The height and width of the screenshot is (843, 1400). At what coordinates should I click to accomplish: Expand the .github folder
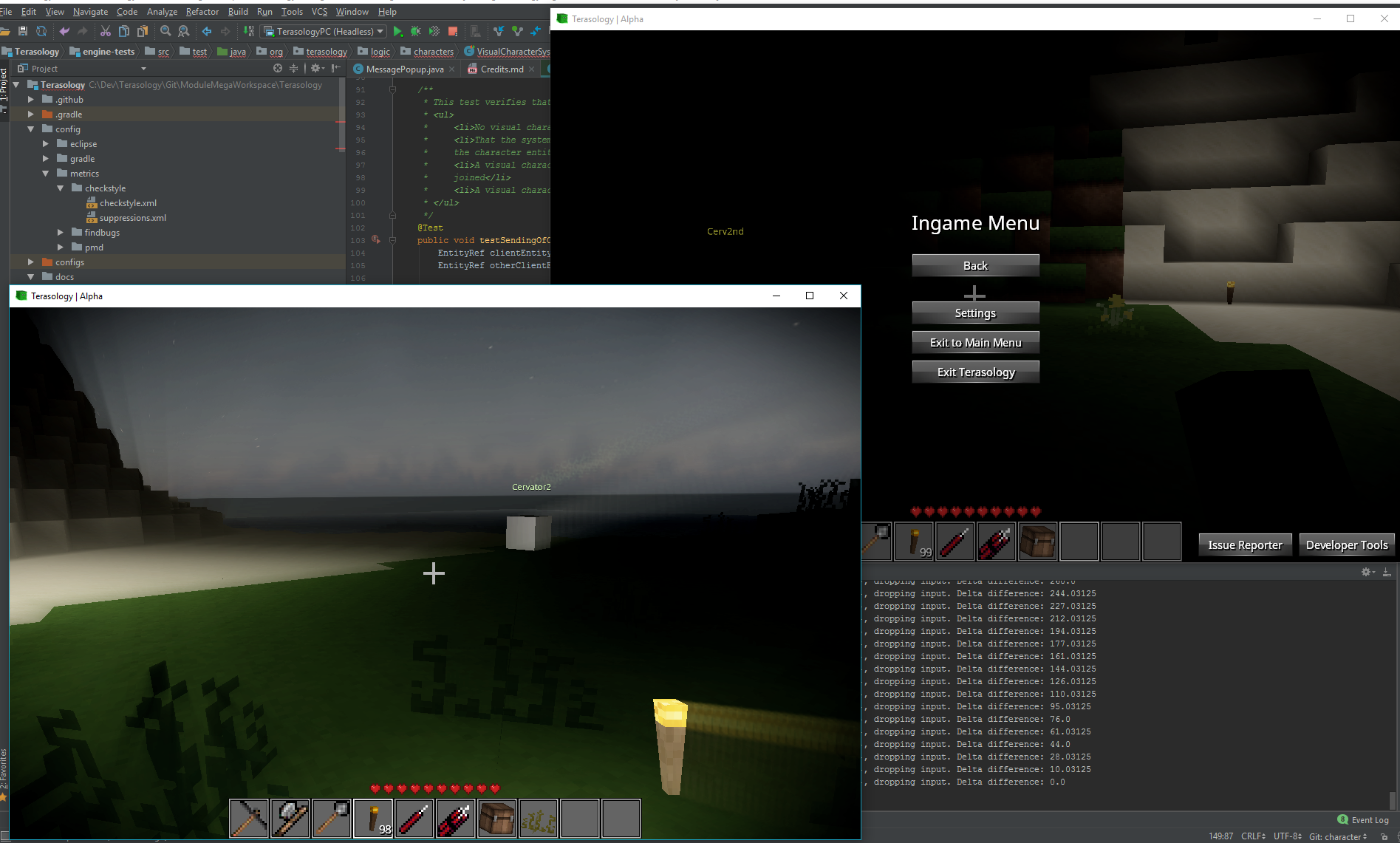(30, 99)
